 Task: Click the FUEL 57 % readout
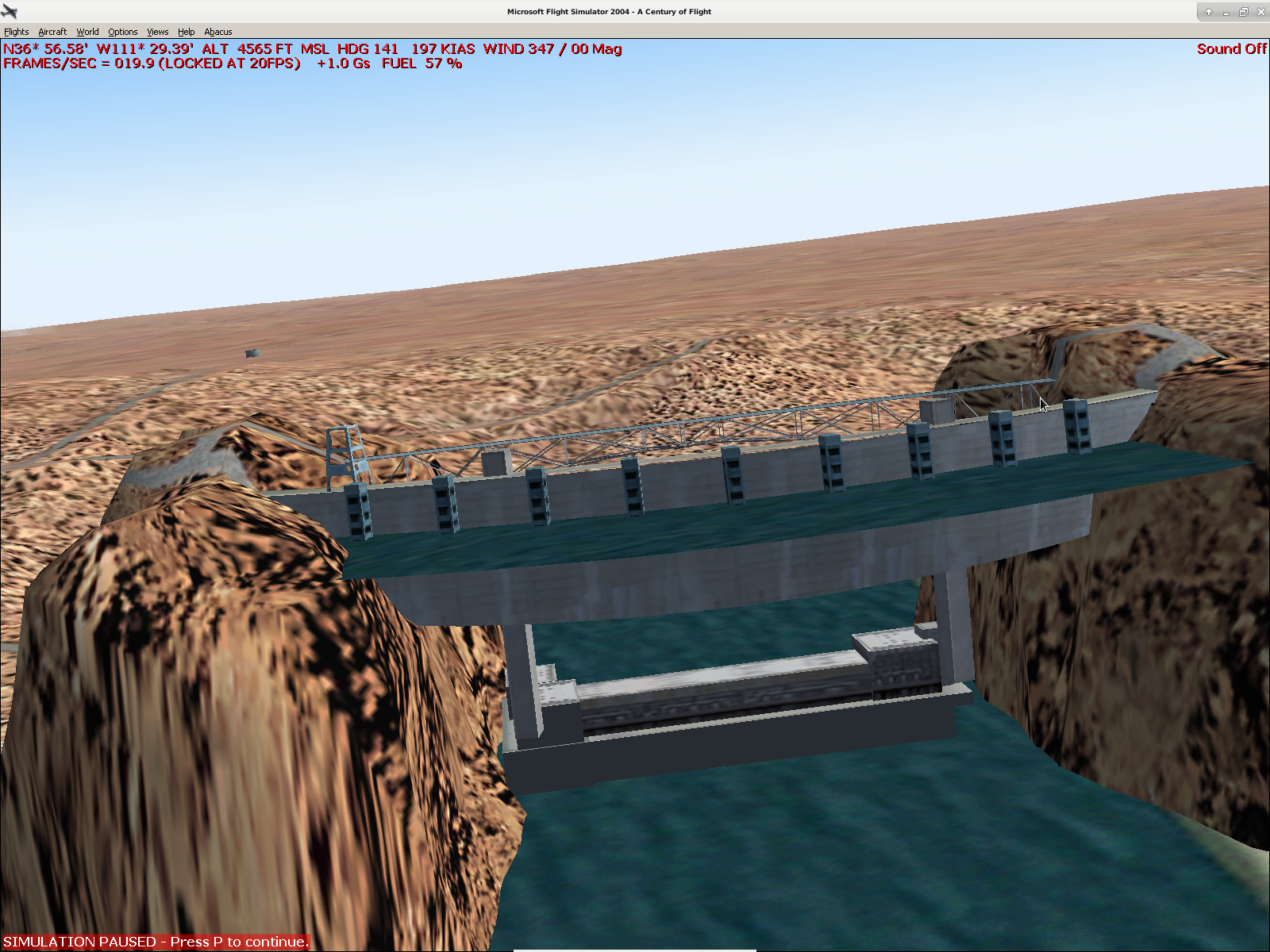click(421, 63)
